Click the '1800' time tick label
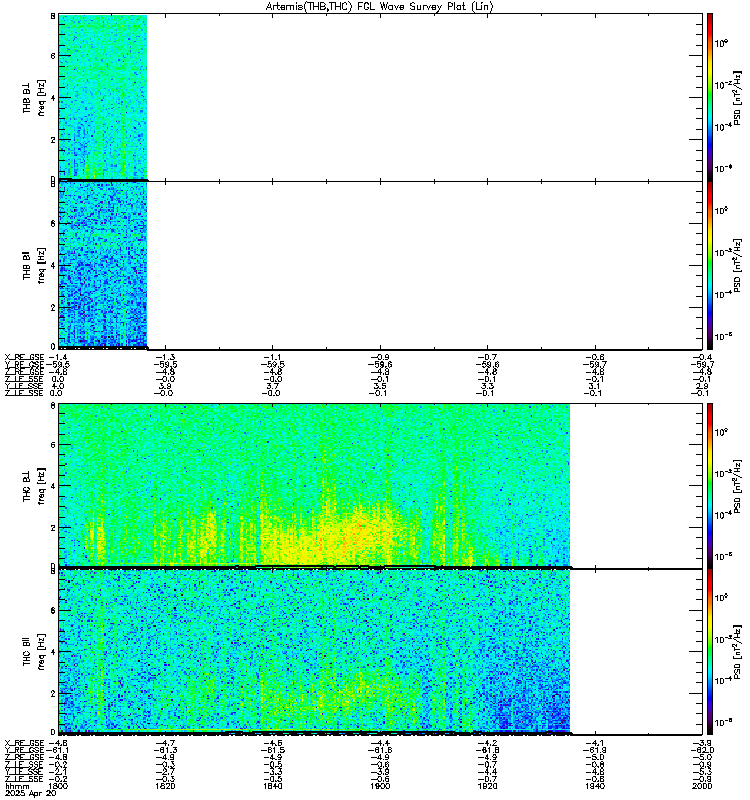The width and height of the screenshot is (750, 800). pyautogui.click(x=58, y=786)
